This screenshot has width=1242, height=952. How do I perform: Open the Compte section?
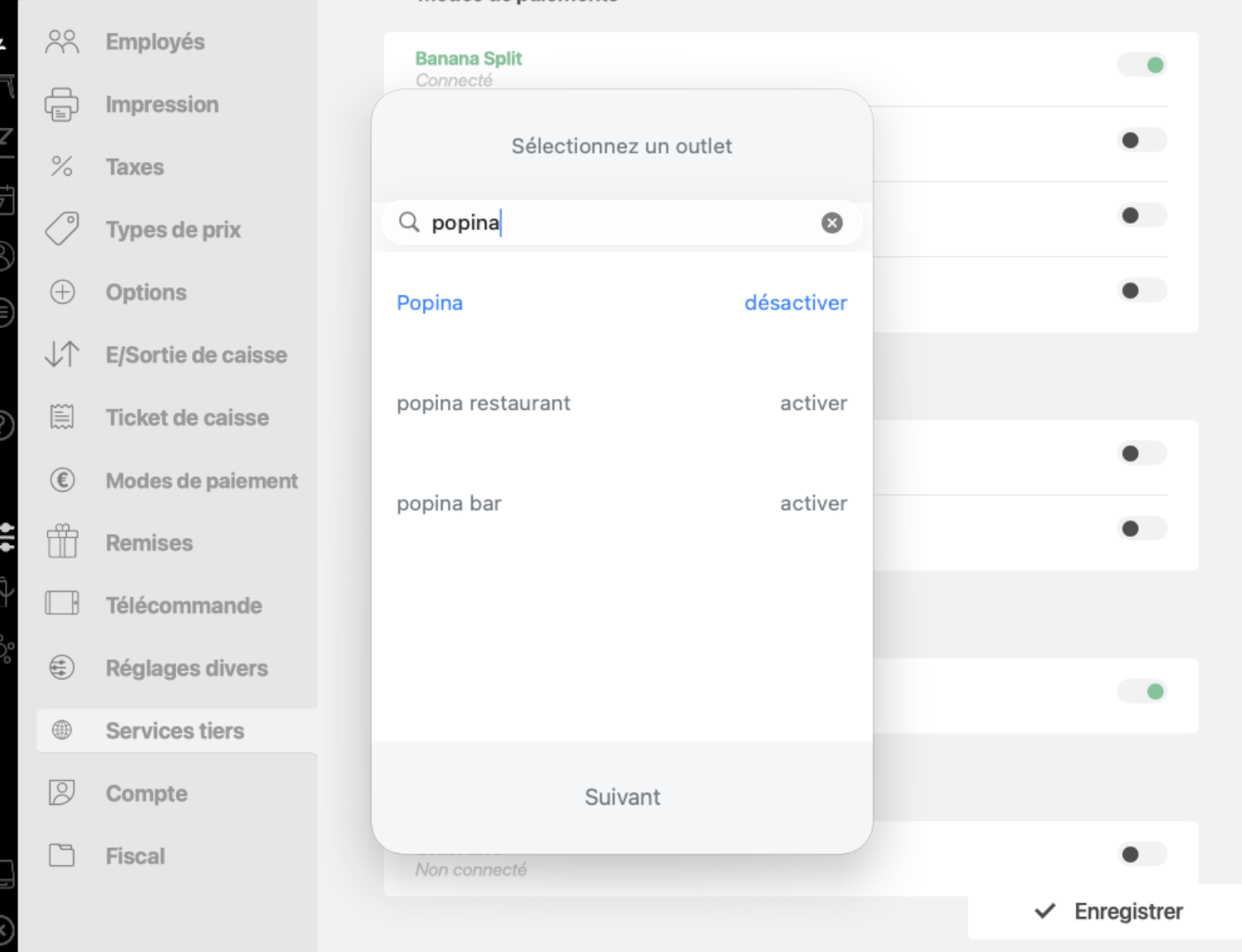coord(147,793)
